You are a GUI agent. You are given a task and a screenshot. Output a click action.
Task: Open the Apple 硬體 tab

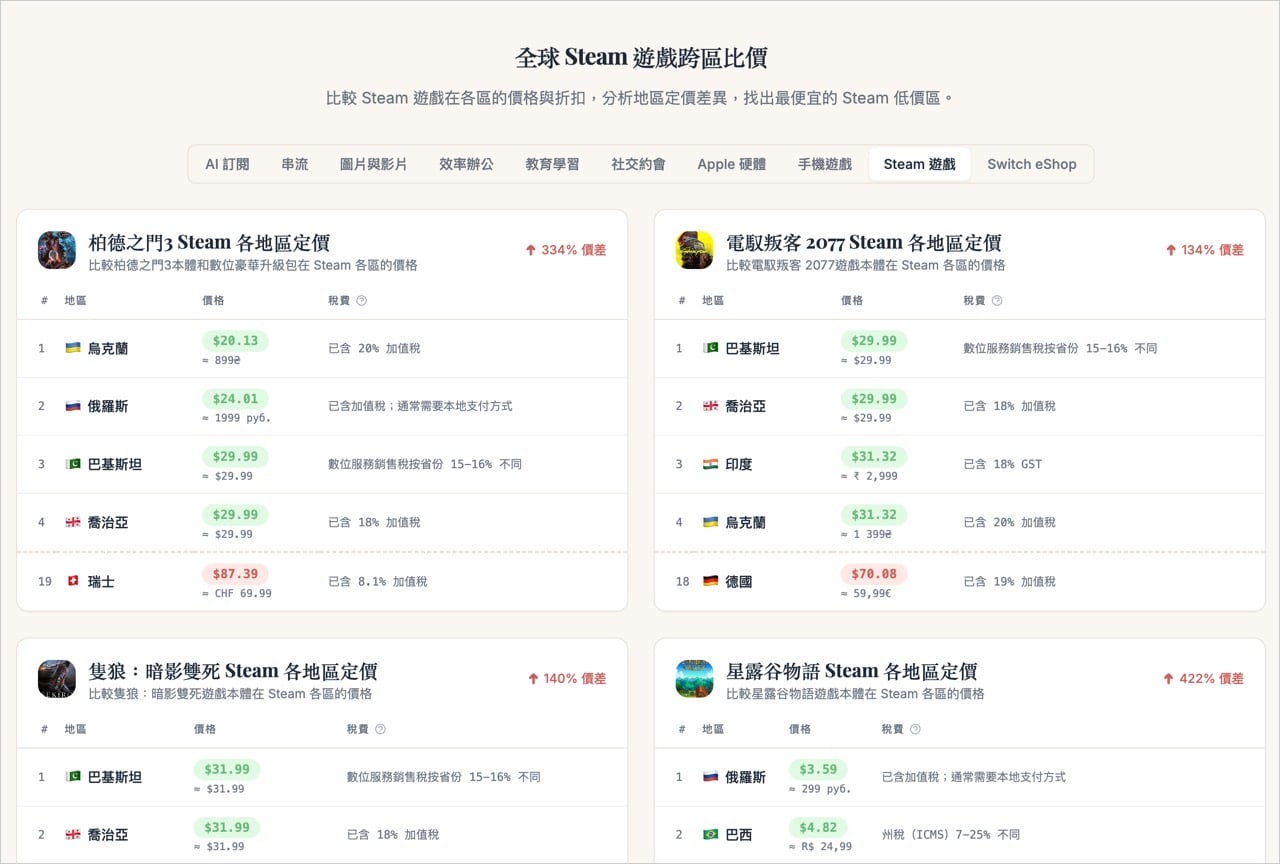[x=732, y=164]
